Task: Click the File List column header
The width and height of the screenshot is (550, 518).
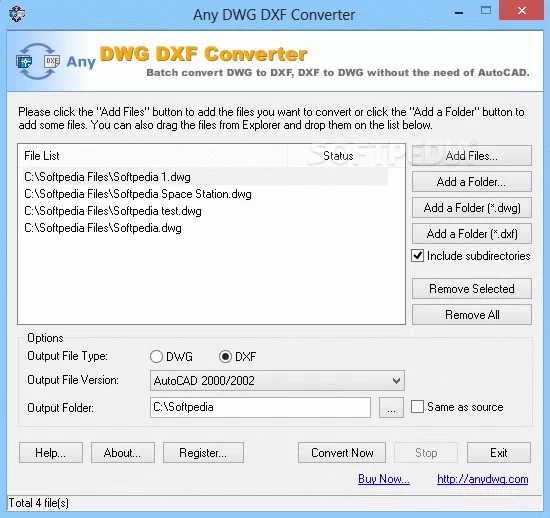Action: [x=153, y=156]
